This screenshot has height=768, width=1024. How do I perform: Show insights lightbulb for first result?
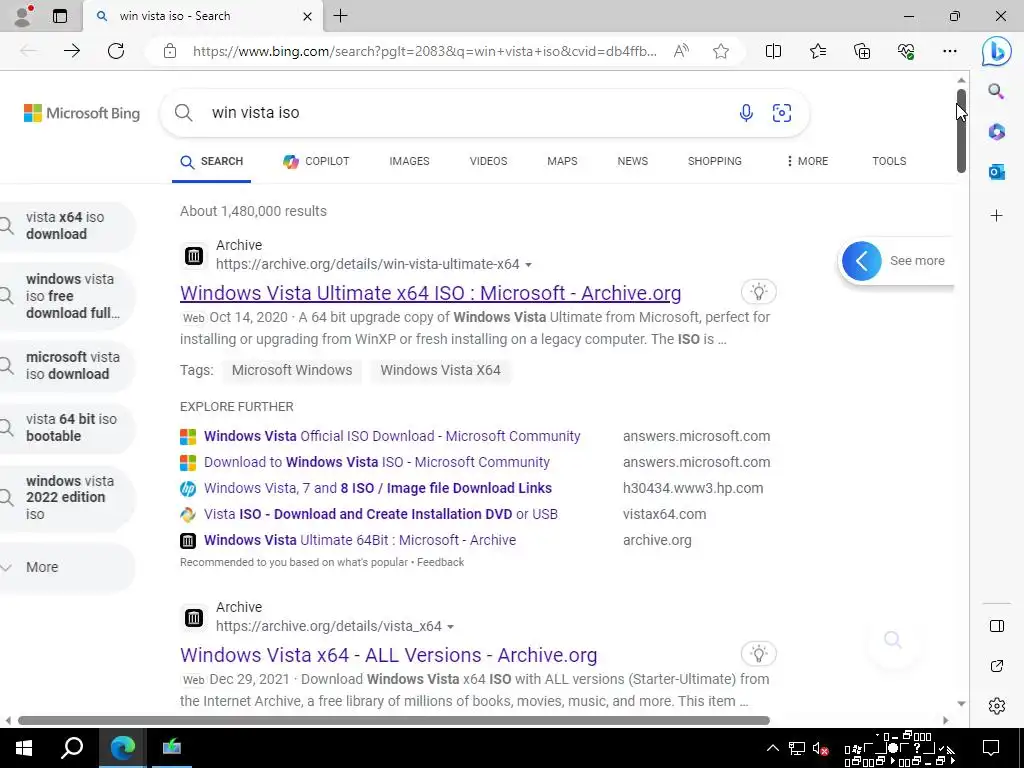click(758, 292)
